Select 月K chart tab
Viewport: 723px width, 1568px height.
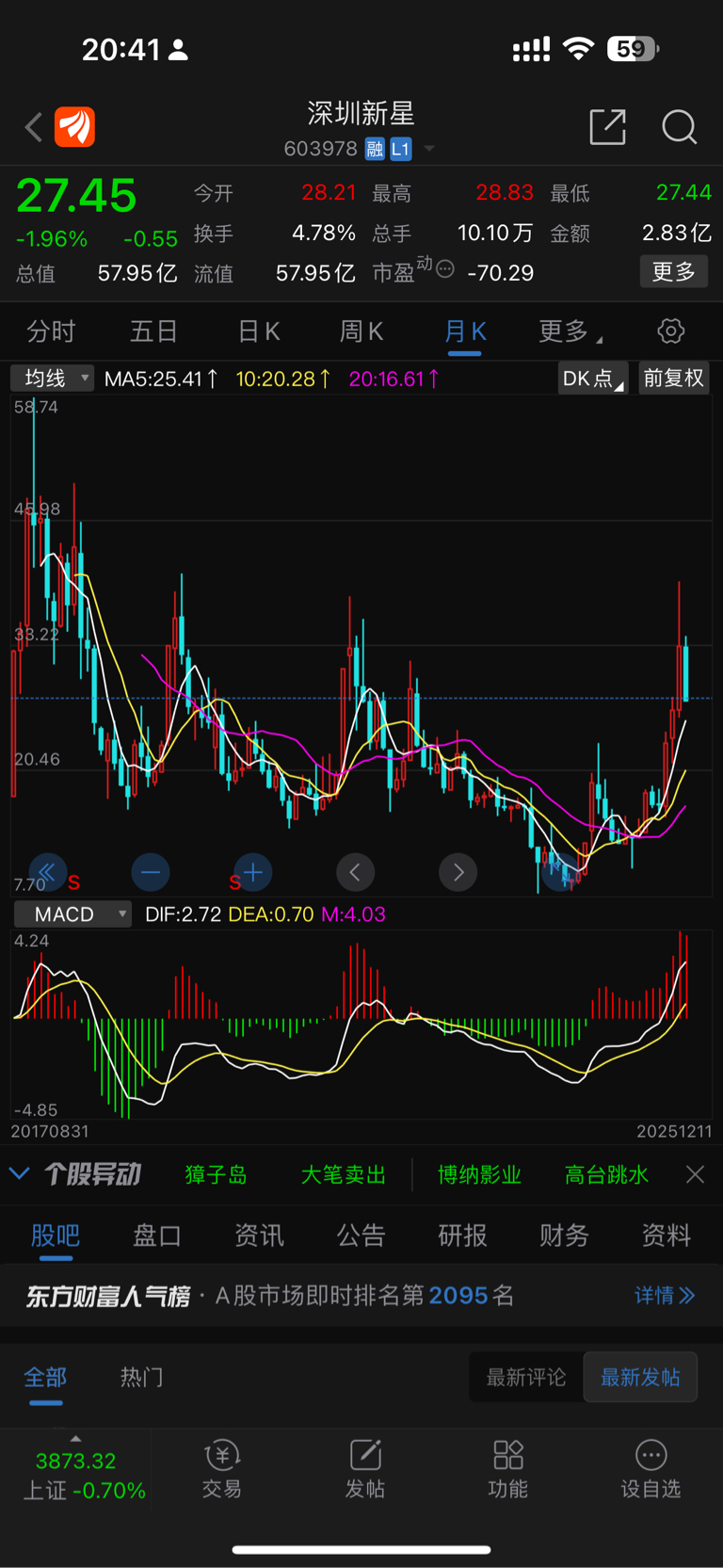tap(465, 331)
